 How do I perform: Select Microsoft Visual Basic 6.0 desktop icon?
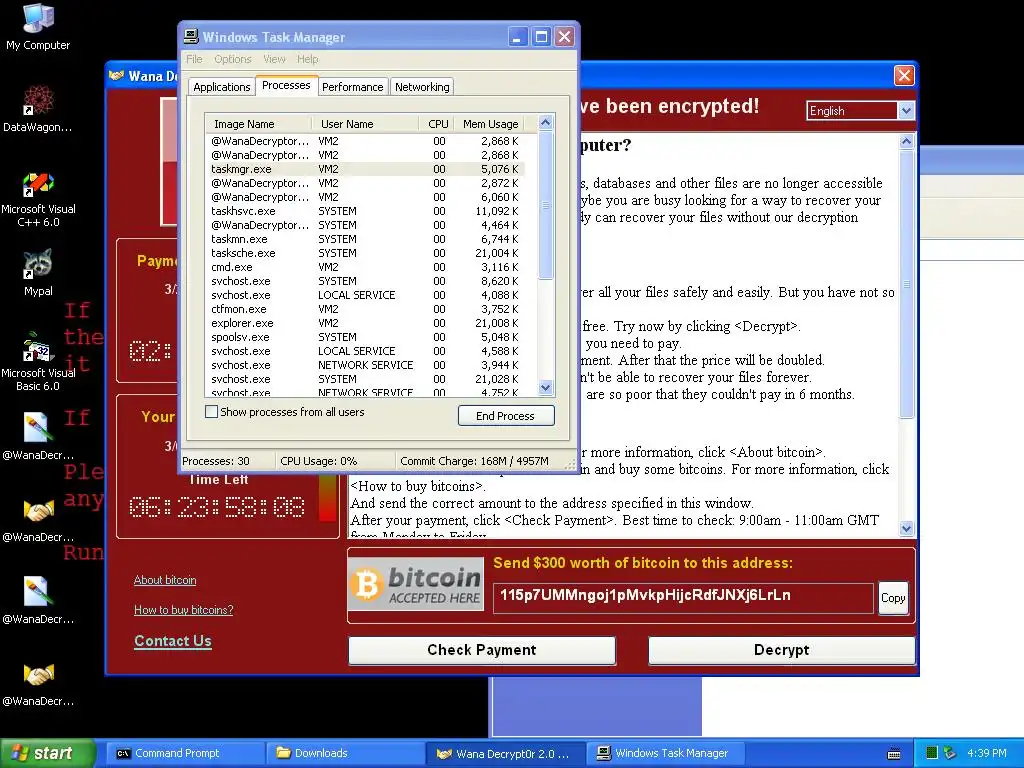[38, 362]
